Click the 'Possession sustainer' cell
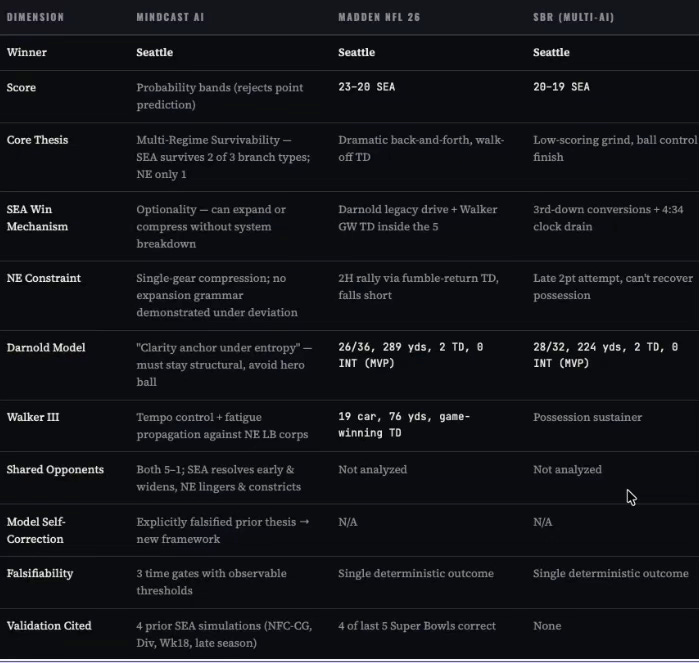Viewport: 699px width, 663px height. pos(588,417)
